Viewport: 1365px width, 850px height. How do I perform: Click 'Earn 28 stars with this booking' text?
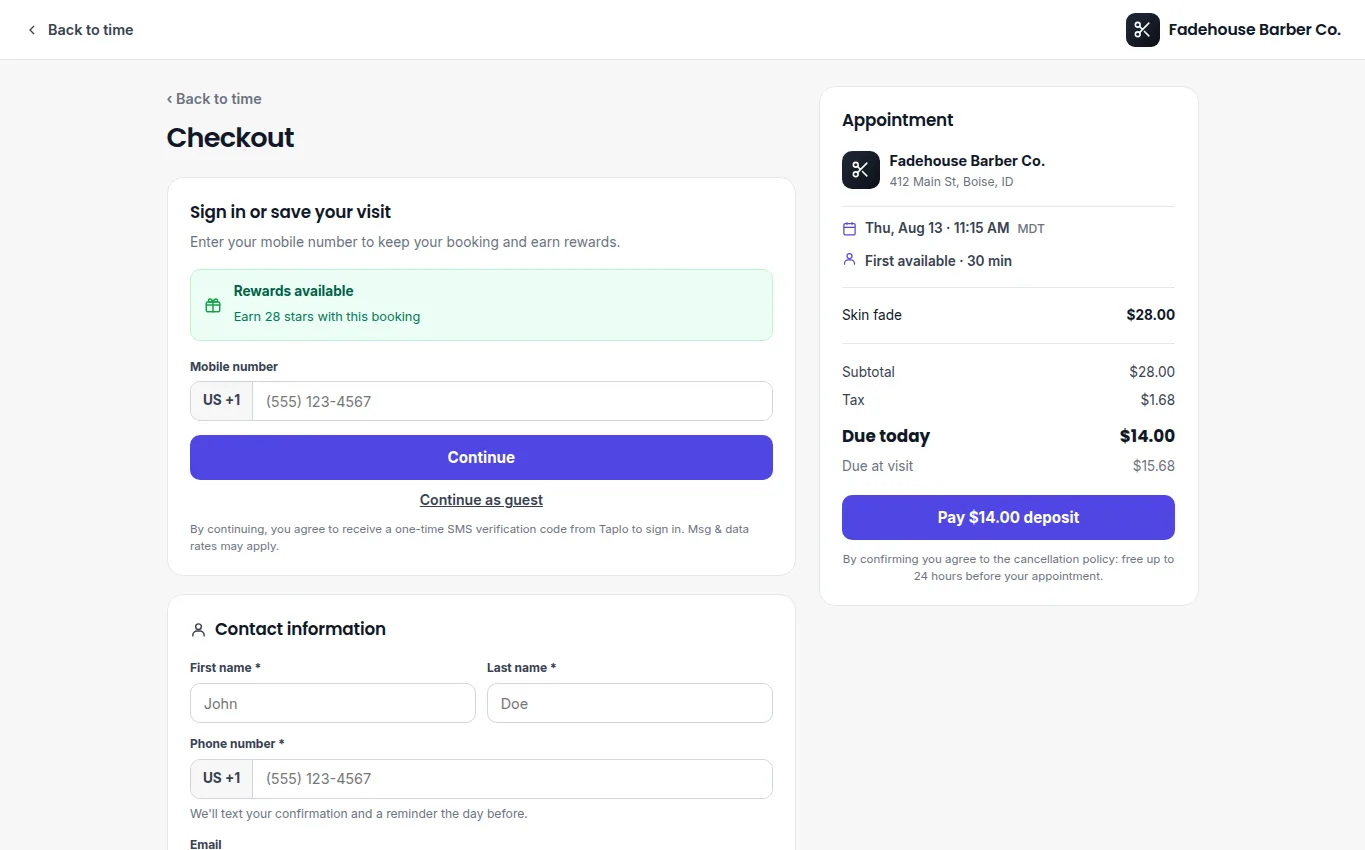327,317
